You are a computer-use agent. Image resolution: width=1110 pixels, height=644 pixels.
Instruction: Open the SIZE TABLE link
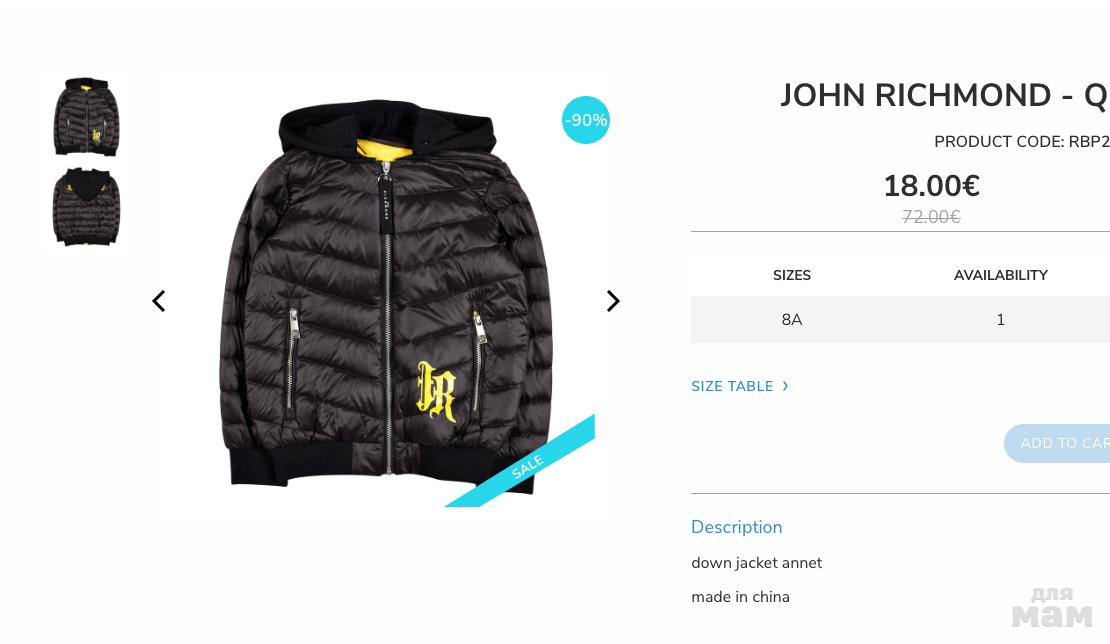(x=732, y=386)
